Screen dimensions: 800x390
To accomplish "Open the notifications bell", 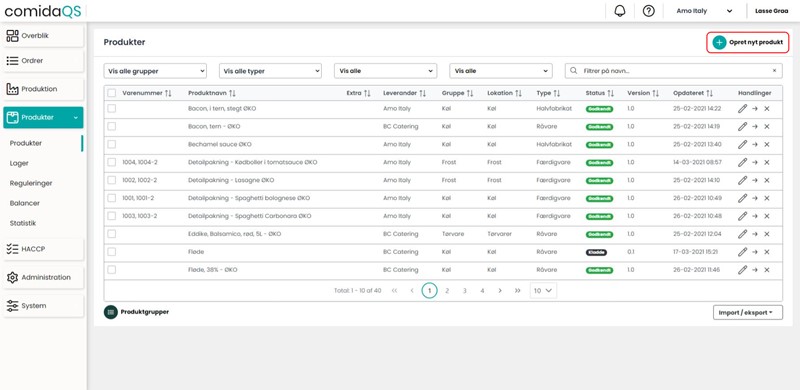I will point(620,11).
